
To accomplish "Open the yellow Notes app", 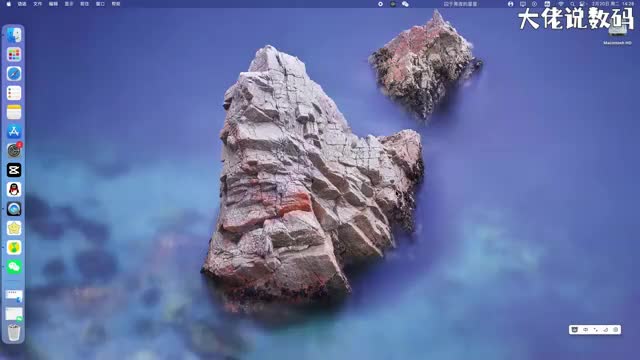I will (x=14, y=112).
